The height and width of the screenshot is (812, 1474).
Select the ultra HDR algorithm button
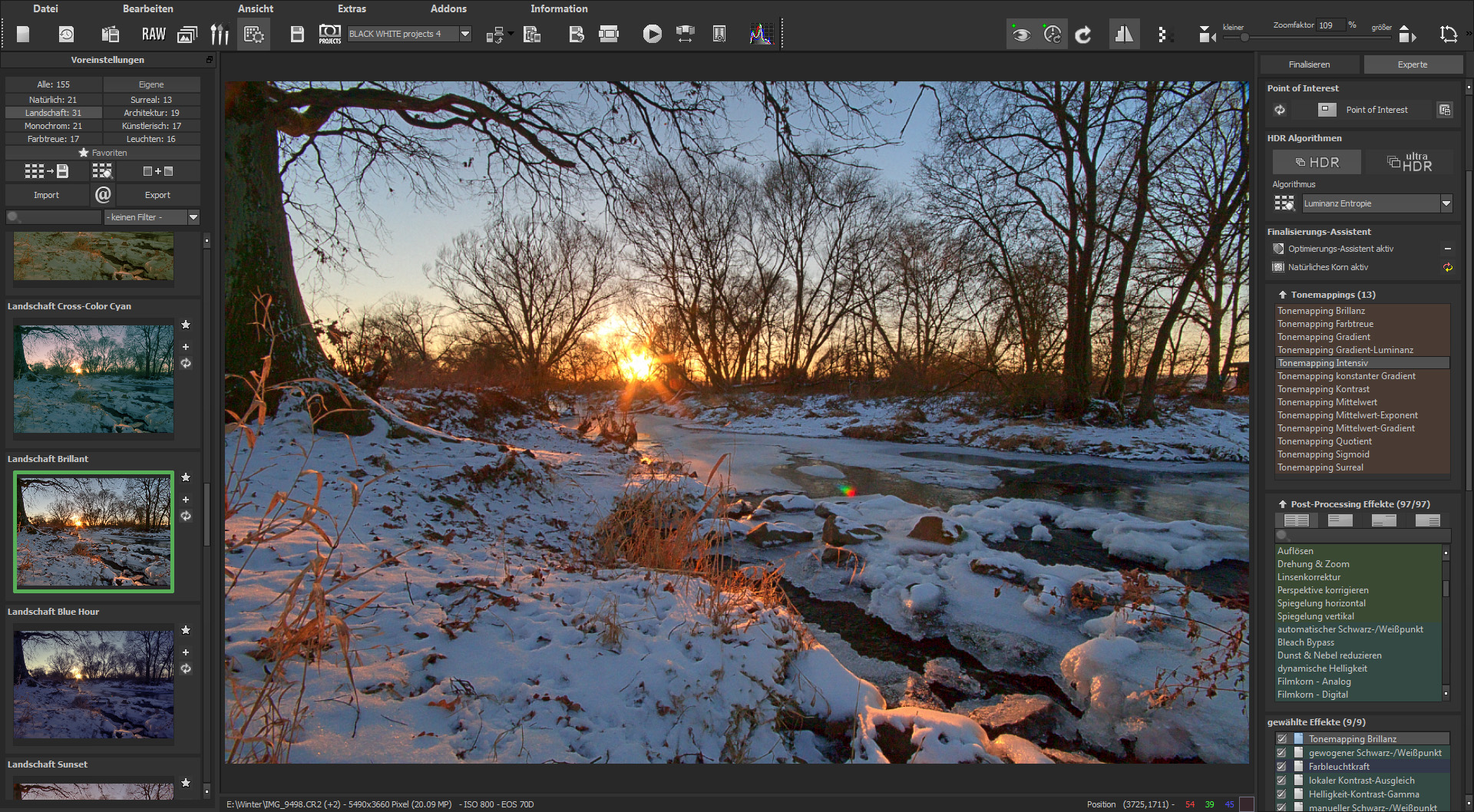(x=1410, y=162)
